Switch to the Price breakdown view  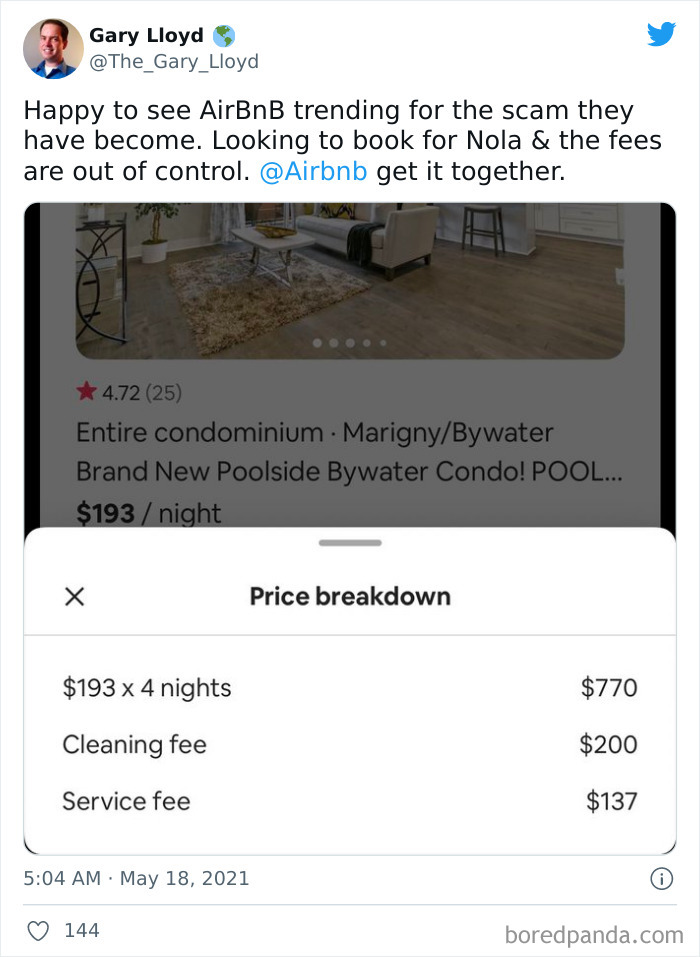pos(350,596)
